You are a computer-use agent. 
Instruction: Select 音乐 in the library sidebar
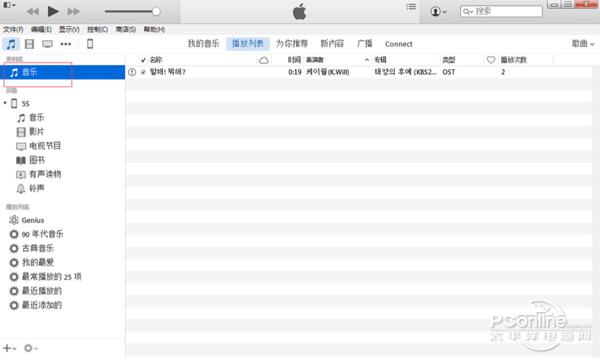(63, 72)
